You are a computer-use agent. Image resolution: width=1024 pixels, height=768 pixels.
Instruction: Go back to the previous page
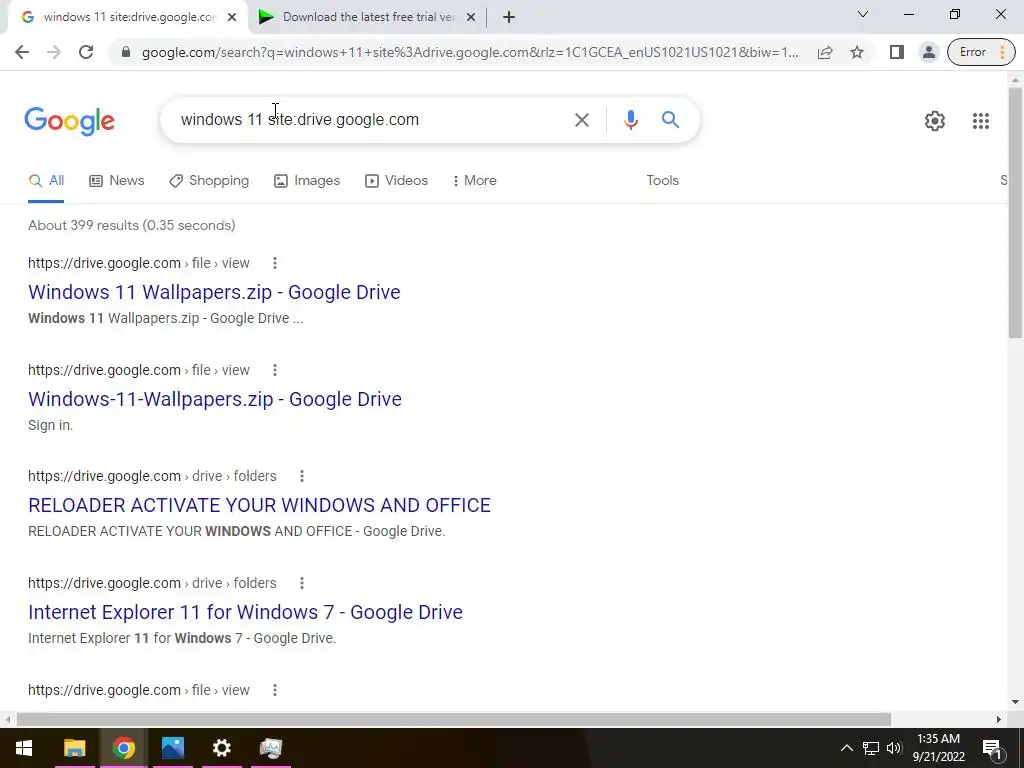[x=22, y=52]
